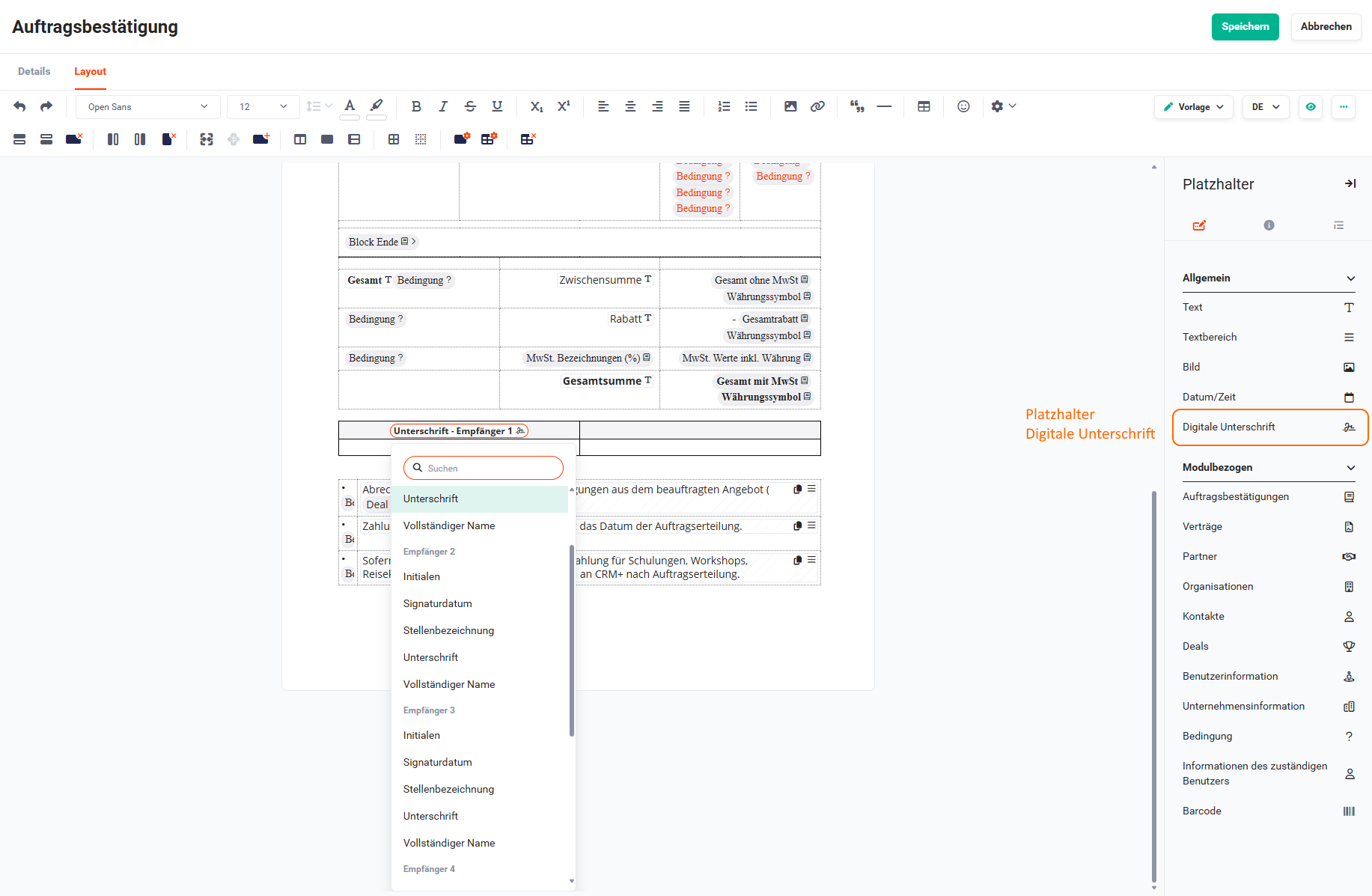Switch to the Details tab
Image resolution: width=1372 pixels, height=896 pixels.
pyautogui.click(x=34, y=71)
